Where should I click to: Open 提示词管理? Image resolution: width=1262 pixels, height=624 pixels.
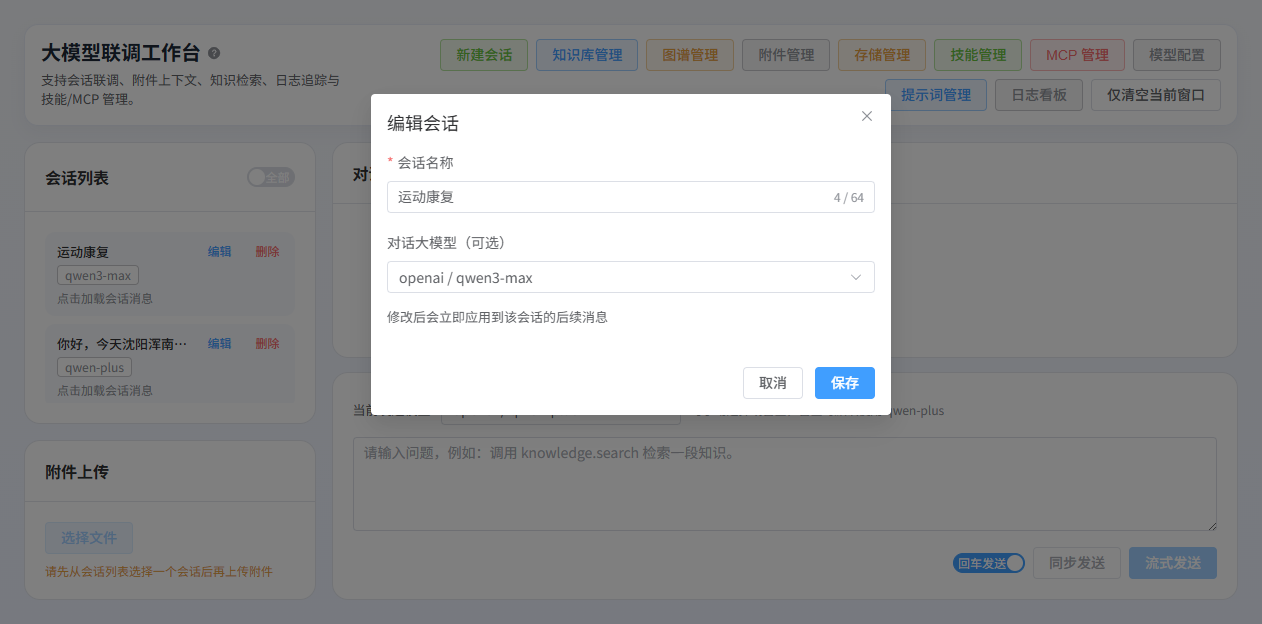936,95
